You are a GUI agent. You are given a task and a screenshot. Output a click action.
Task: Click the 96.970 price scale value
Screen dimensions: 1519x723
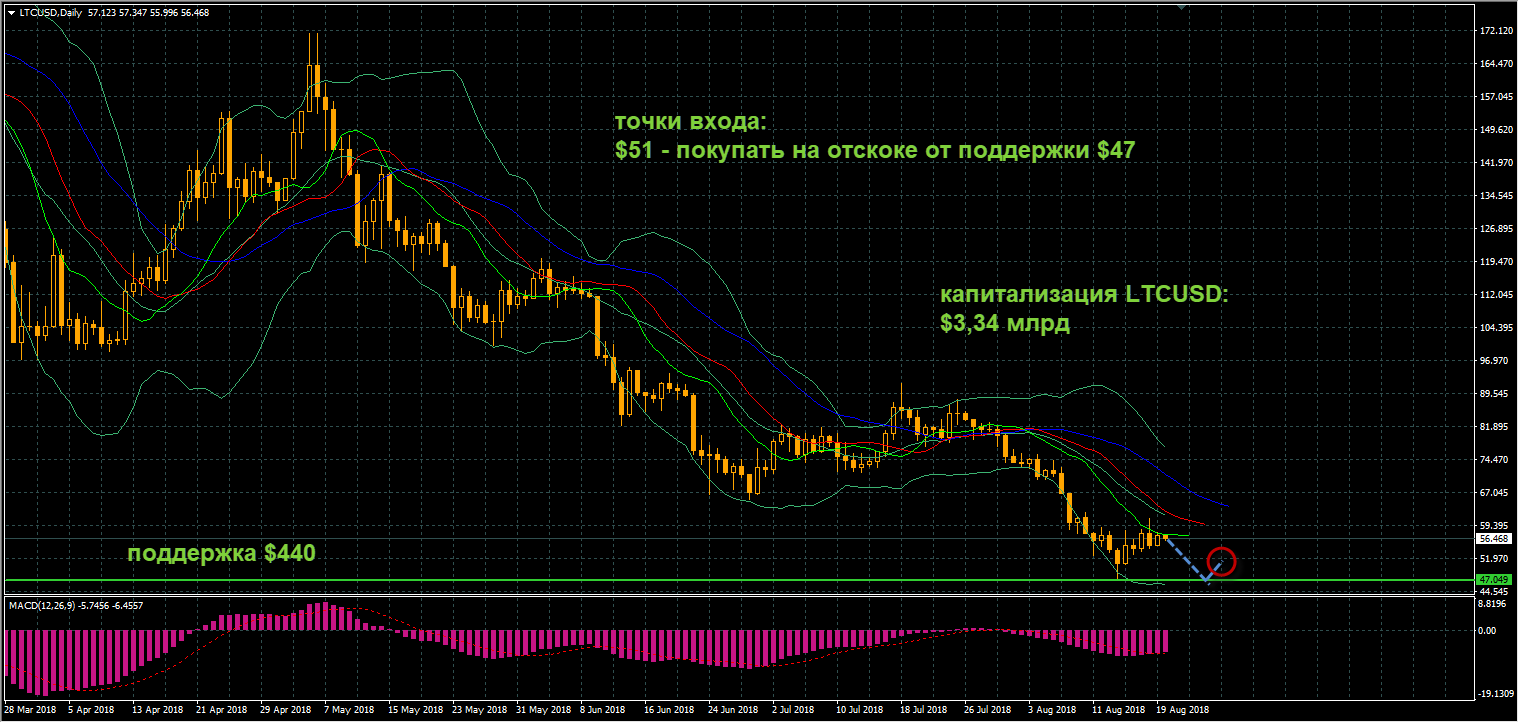1494,361
